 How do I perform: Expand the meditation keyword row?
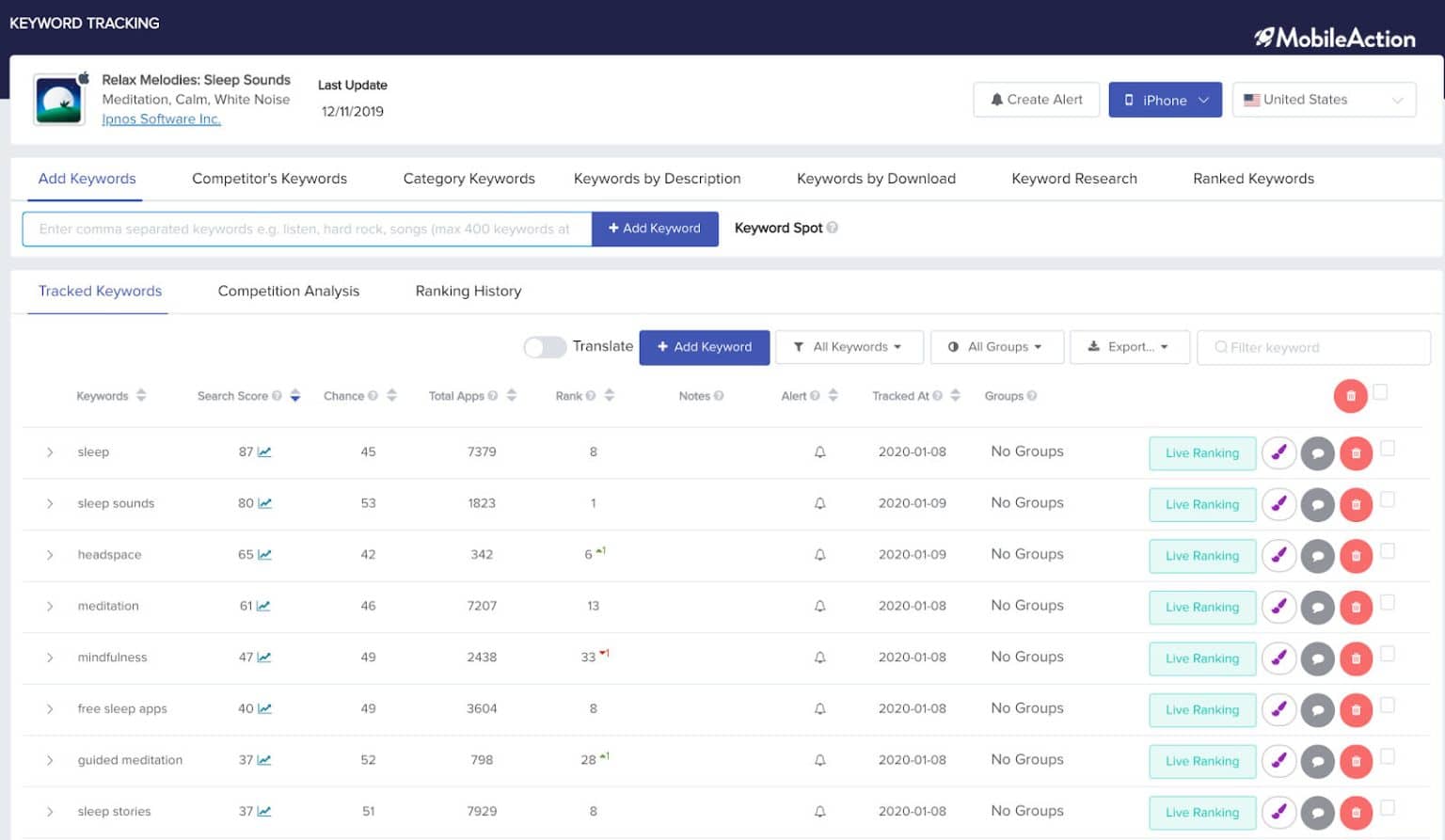point(50,607)
